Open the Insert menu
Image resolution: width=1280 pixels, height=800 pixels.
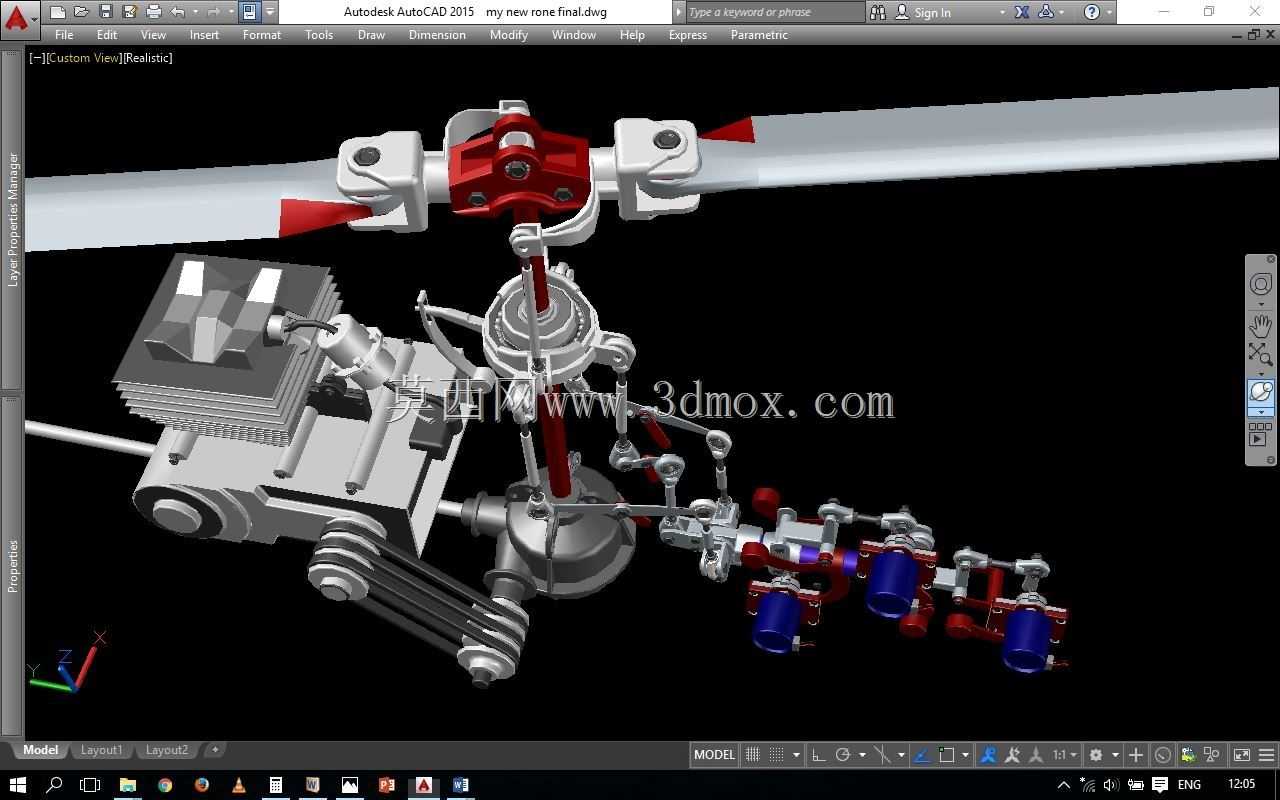204,35
